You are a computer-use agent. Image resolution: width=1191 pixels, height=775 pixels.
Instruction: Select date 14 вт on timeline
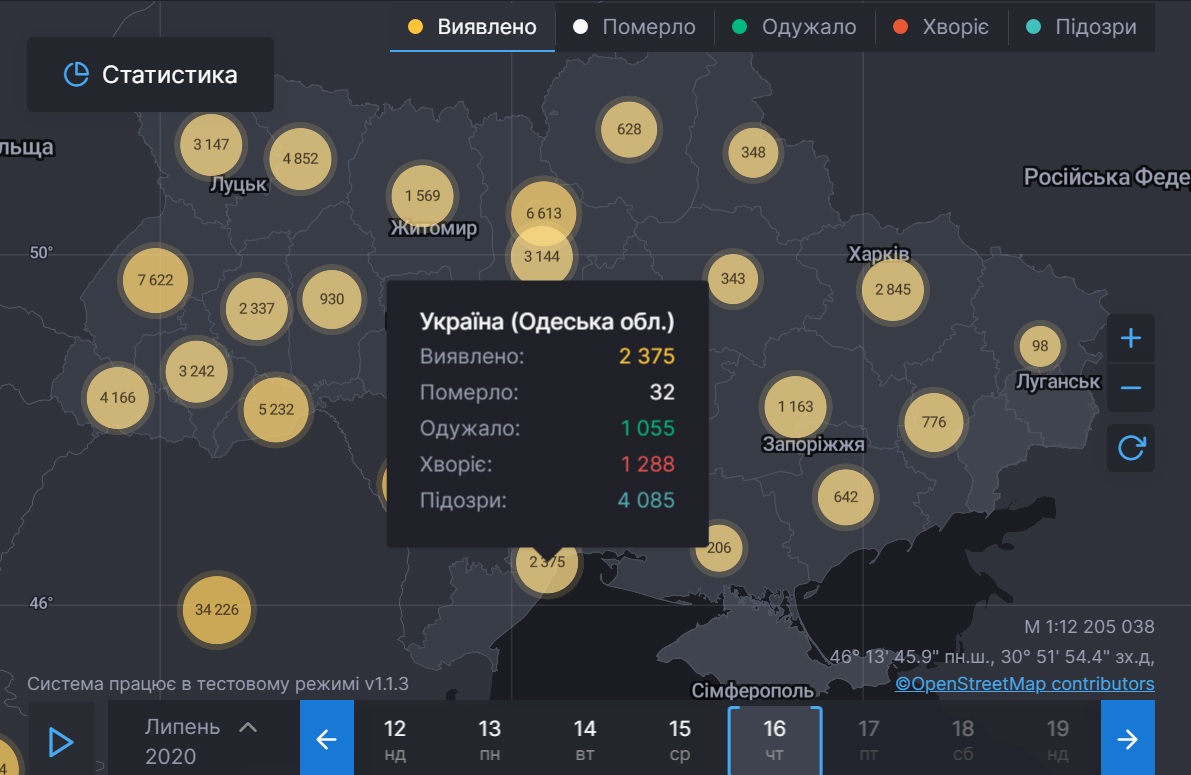pyautogui.click(x=585, y=740)
